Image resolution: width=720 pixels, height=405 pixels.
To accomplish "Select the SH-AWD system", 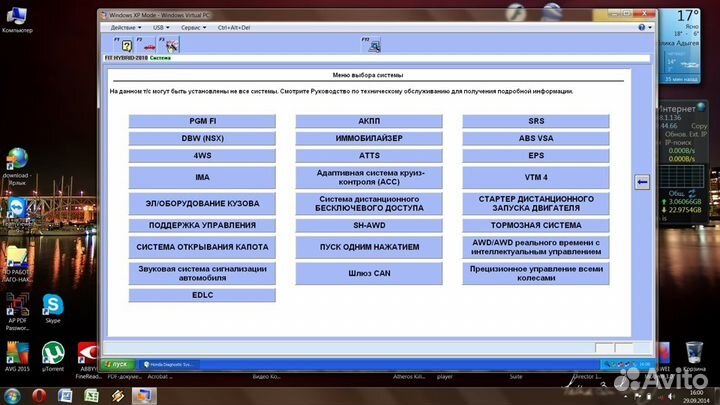I will pyautogui.click(x=369, y=225).
